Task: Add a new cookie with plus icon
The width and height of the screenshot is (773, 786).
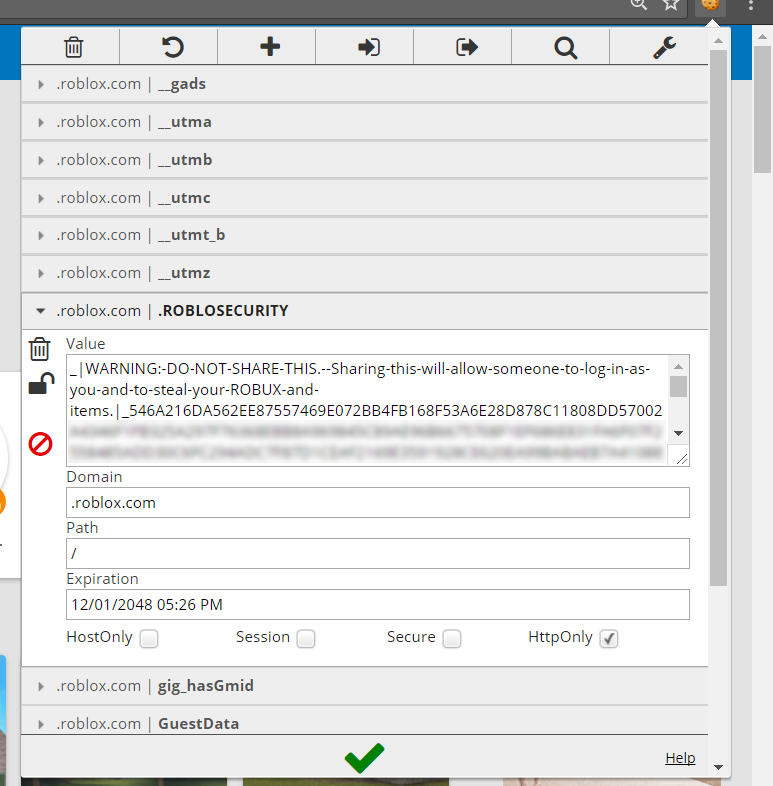Action: [270, 47]
